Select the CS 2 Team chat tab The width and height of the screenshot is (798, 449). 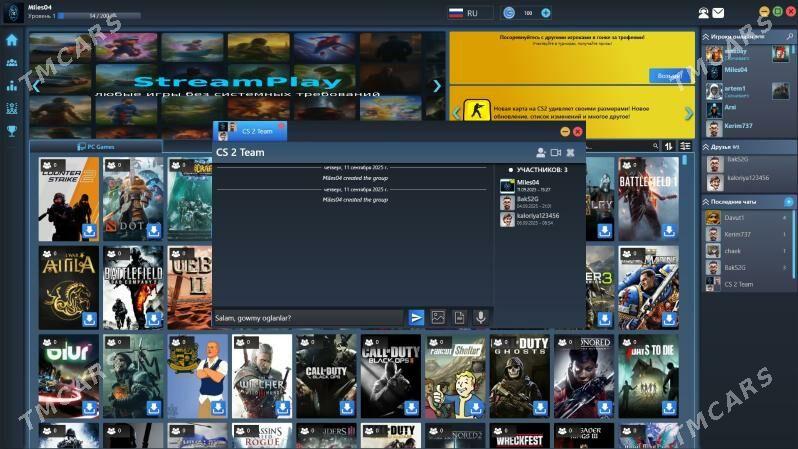[x=250, y=131]
